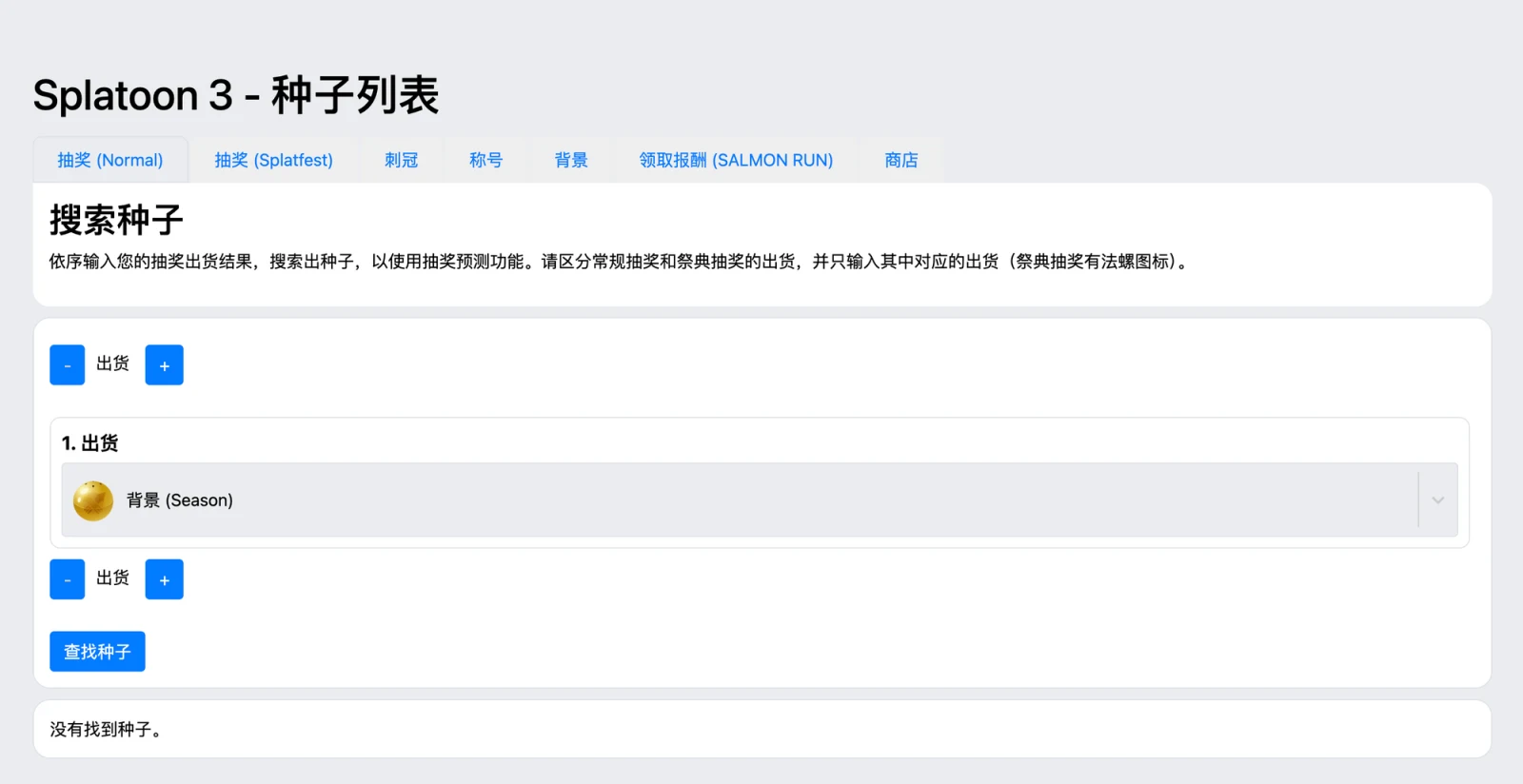Click the 搜索种子 heading
Viewport: 1523px width, 784px height.
(116, 220)
